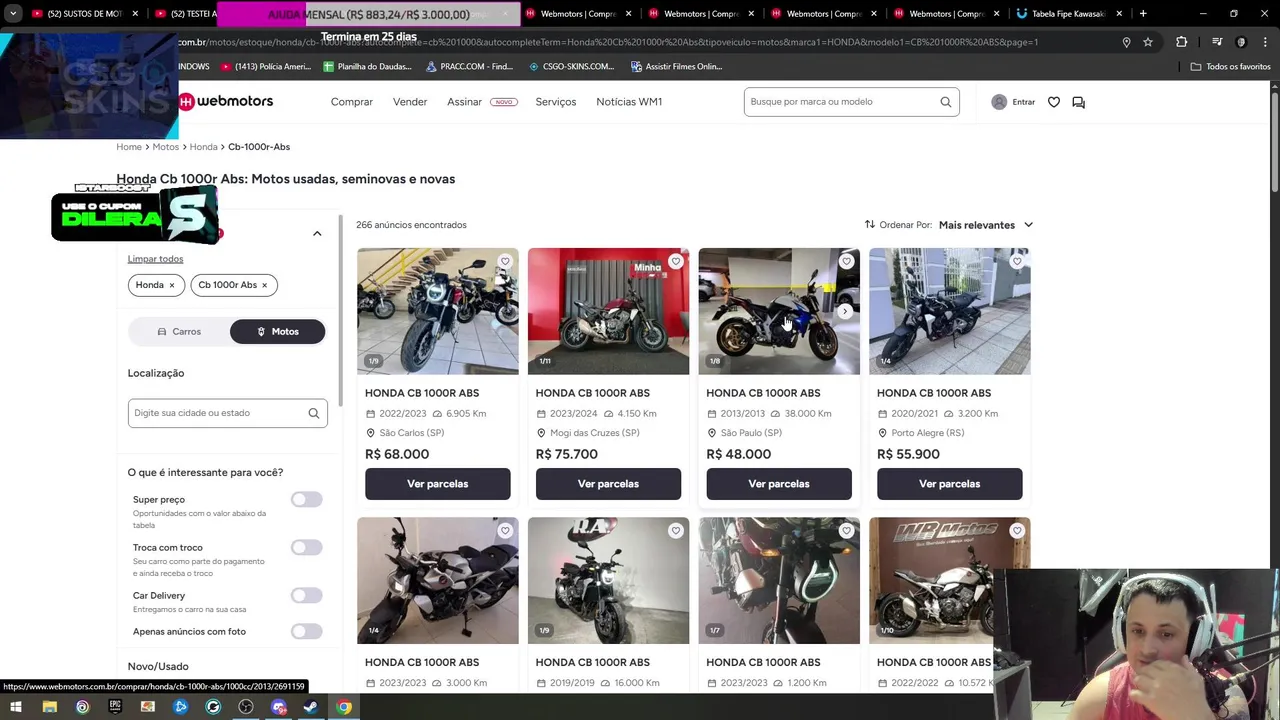Click the location search magnifier icon
The image size is (1280, 720).
tap(314, 413)
